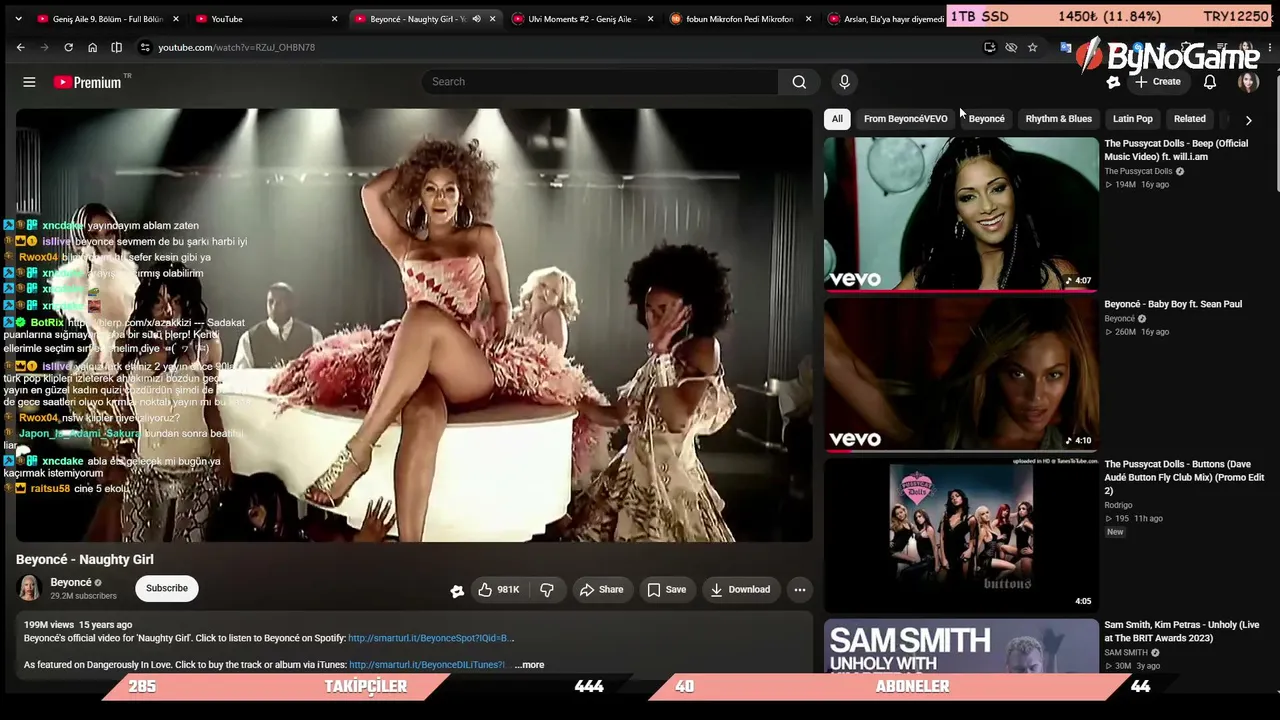Filter by From BeyoncéVEVO chip
1280x720 pixels.
pos(906,119)
